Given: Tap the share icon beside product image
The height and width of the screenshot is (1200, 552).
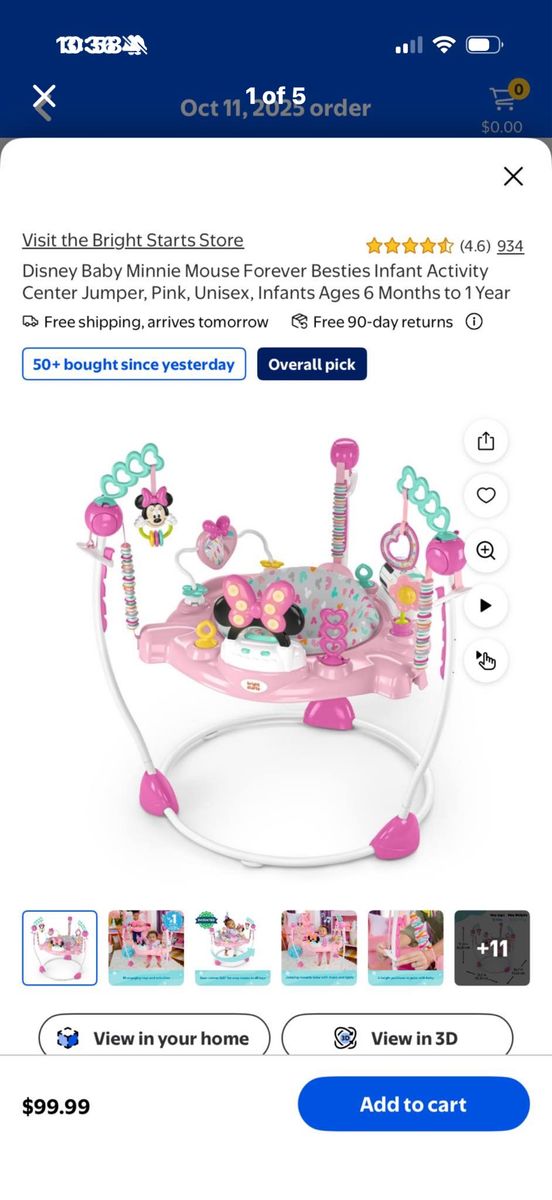Looking at the screenshot, I should click(x=486, y=441).
